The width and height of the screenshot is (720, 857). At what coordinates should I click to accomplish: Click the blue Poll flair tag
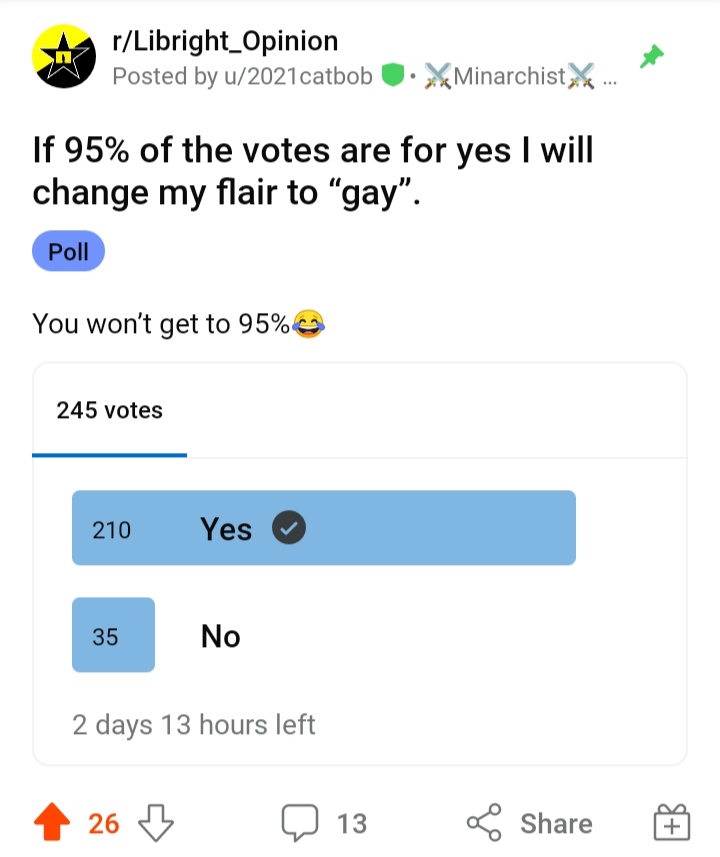[x=68, y=252]
